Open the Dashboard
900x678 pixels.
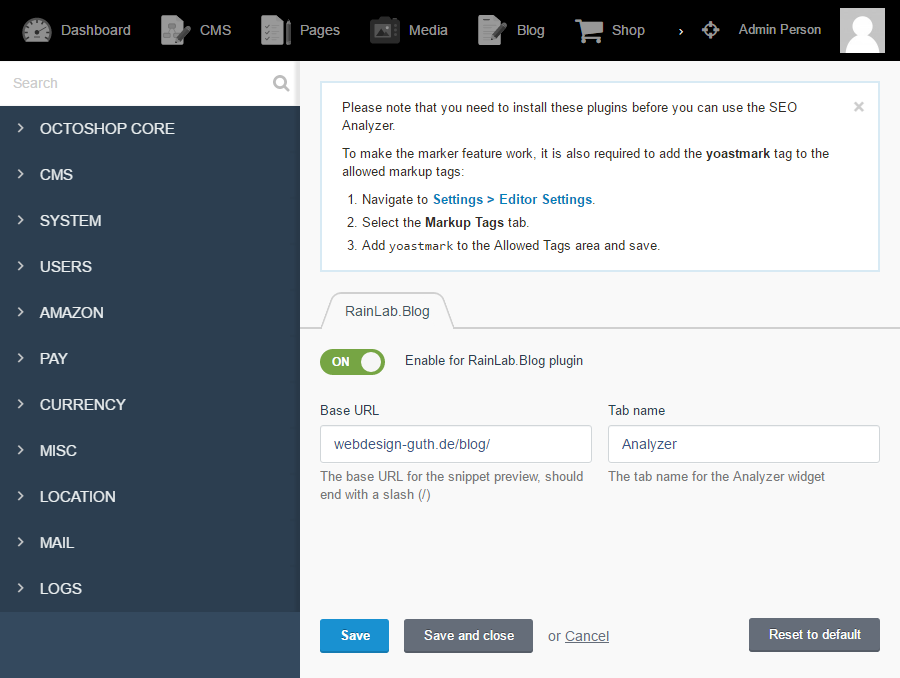coord(77,30)
